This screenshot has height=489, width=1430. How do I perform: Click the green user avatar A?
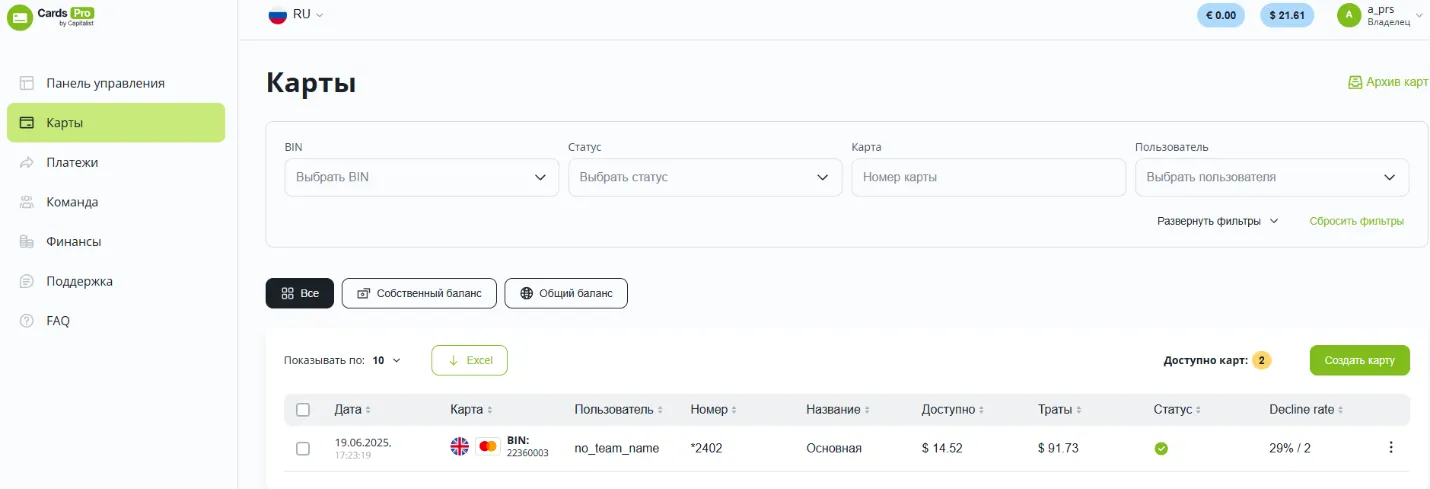[x=1349, y=15]
